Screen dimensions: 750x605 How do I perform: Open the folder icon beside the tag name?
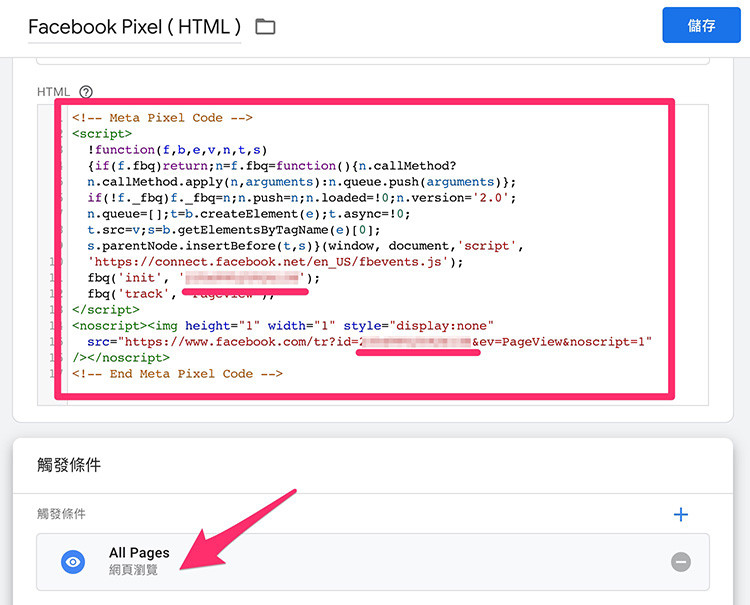[x=265, y=27]
